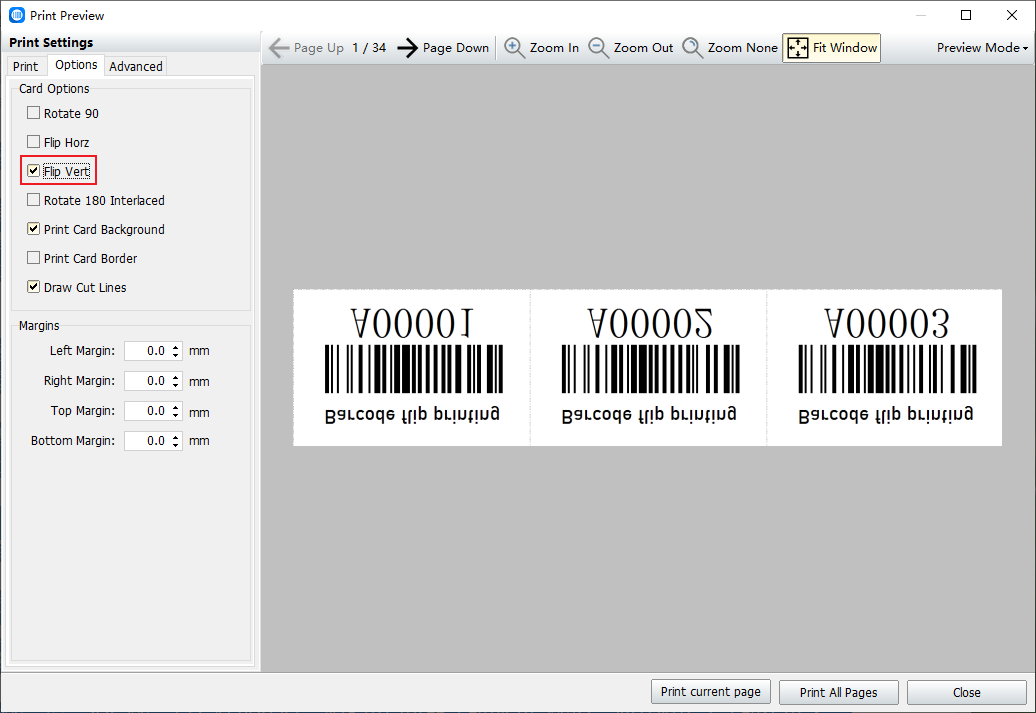1036x713 pixels.
Task: Click the Right Margin value field
Action: coord(147,381)
